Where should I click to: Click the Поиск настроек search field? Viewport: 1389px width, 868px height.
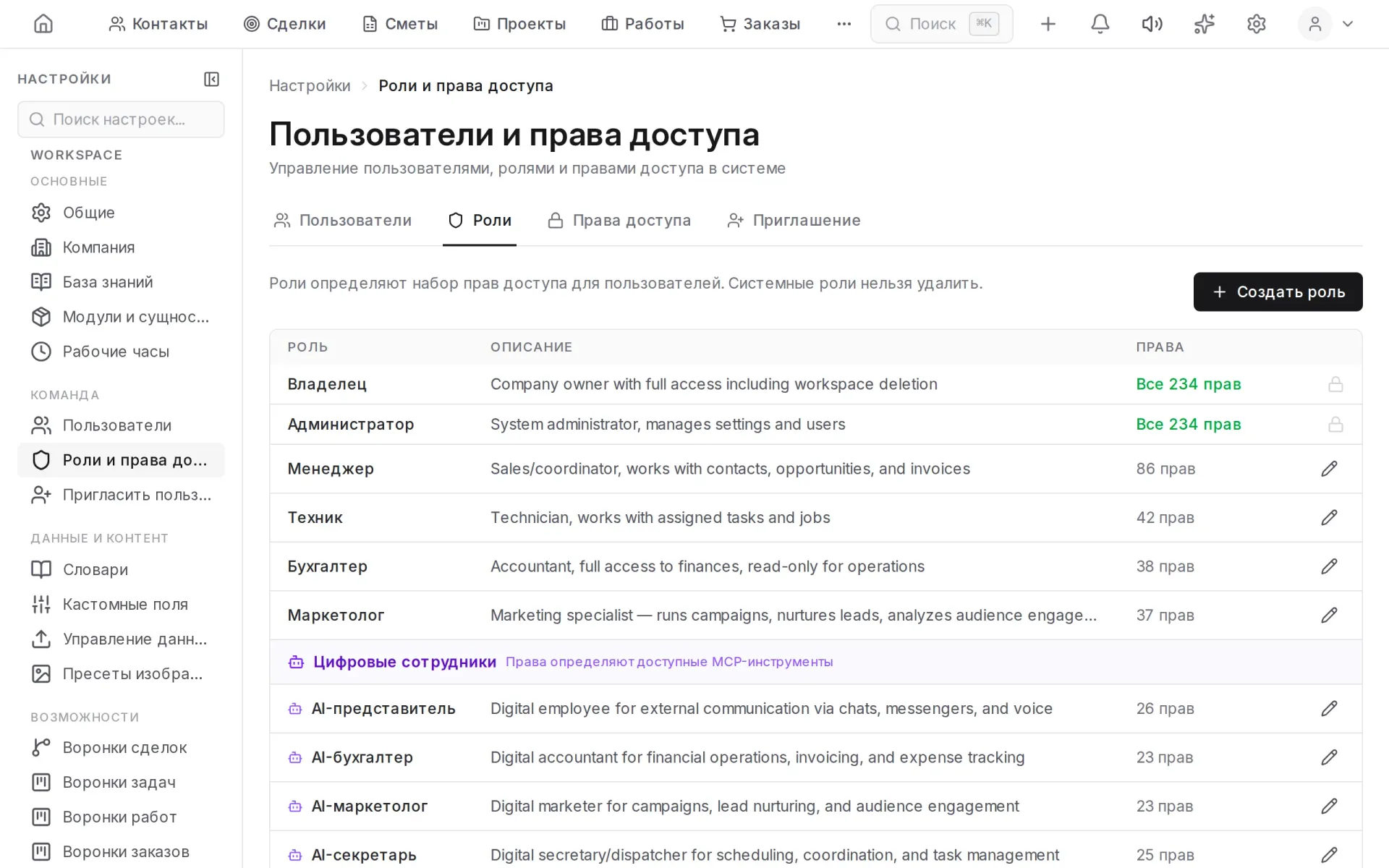pyautogui.click(x=121, y=119)
